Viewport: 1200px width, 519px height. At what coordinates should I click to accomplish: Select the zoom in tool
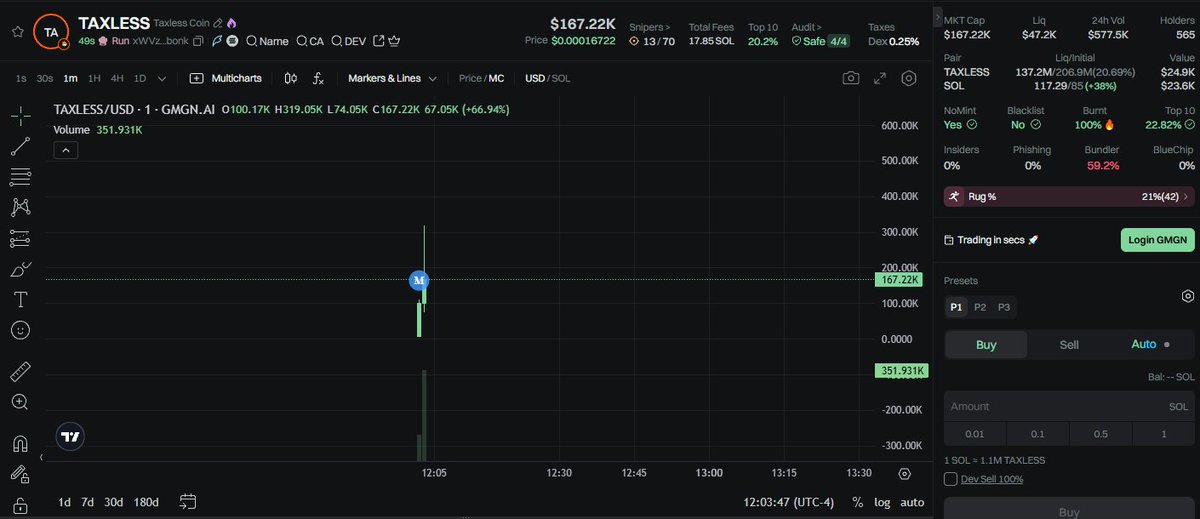pyautogui.click(x=20, y=402)
